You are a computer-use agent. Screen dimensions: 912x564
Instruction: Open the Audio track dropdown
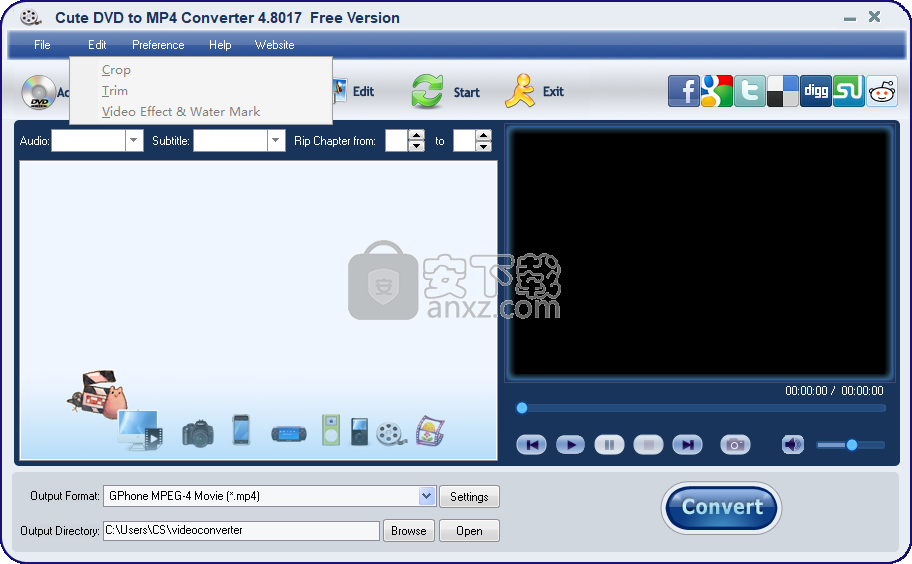pos(134,140)
